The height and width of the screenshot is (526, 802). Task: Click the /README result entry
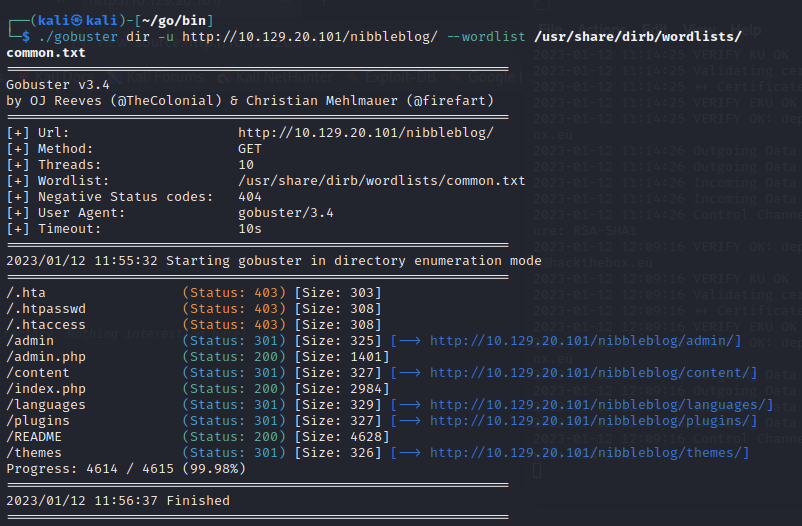[34, 437]
